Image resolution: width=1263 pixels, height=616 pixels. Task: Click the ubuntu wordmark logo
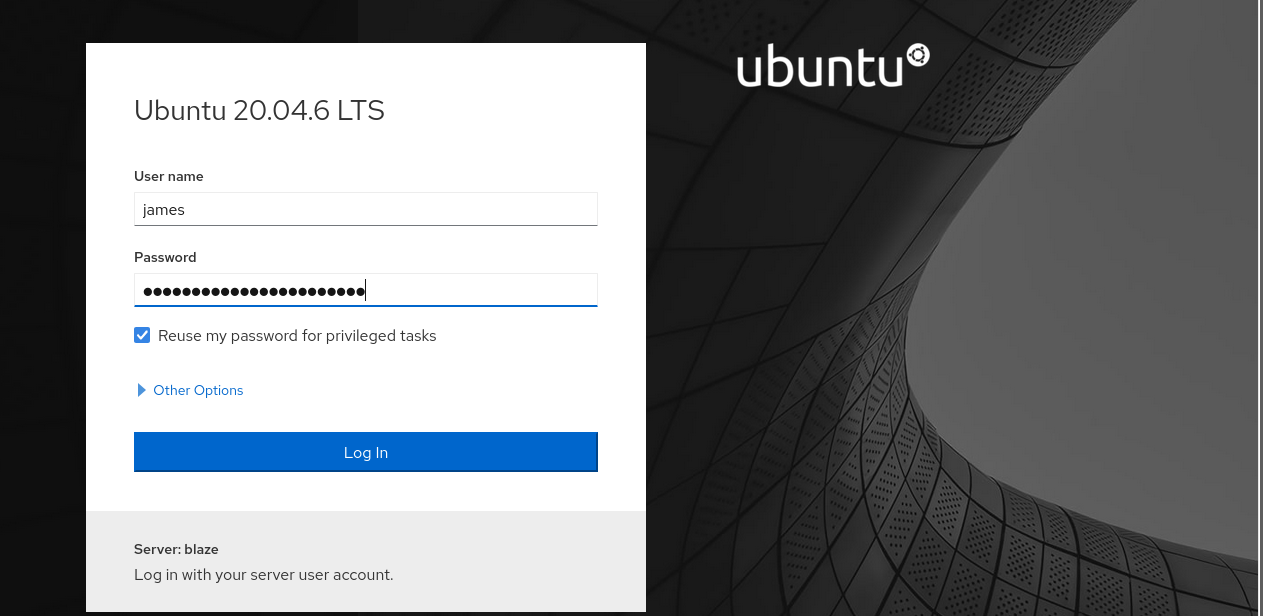pyautogui.click(x=820, y=68)
